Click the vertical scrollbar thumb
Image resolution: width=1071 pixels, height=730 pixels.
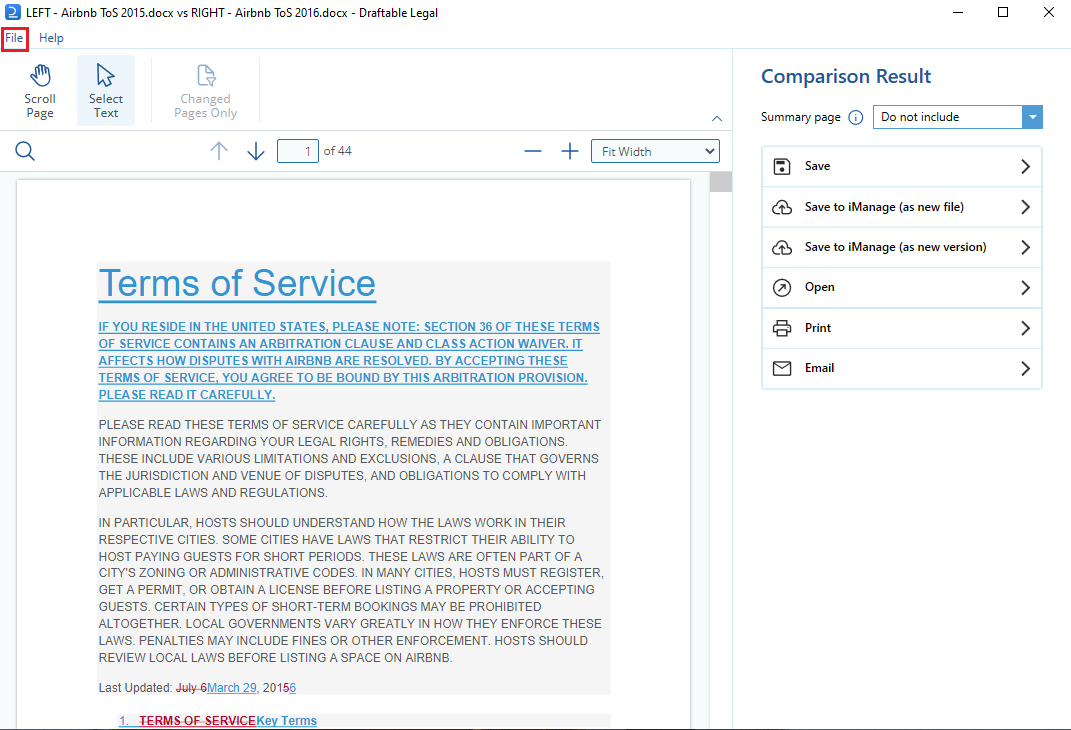coord(721,182)
